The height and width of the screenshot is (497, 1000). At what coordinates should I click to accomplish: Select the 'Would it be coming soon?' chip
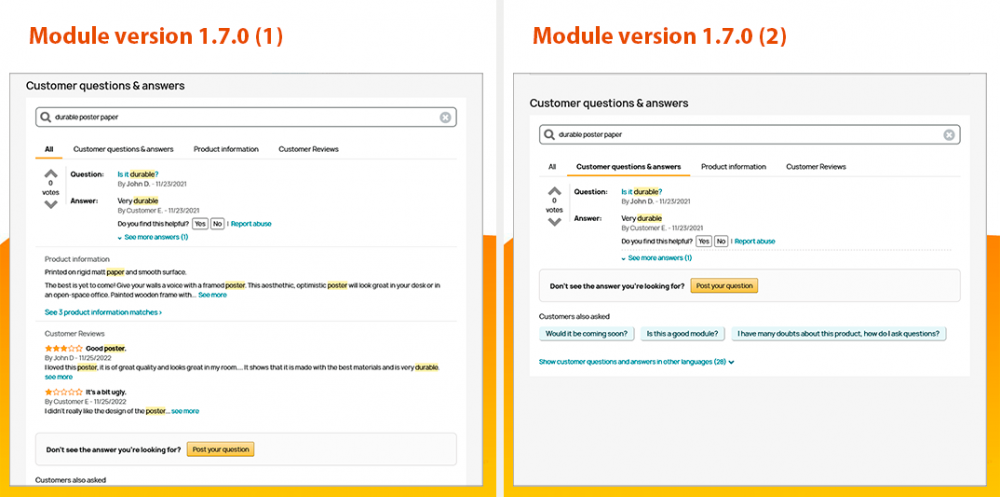pos(587,334)
